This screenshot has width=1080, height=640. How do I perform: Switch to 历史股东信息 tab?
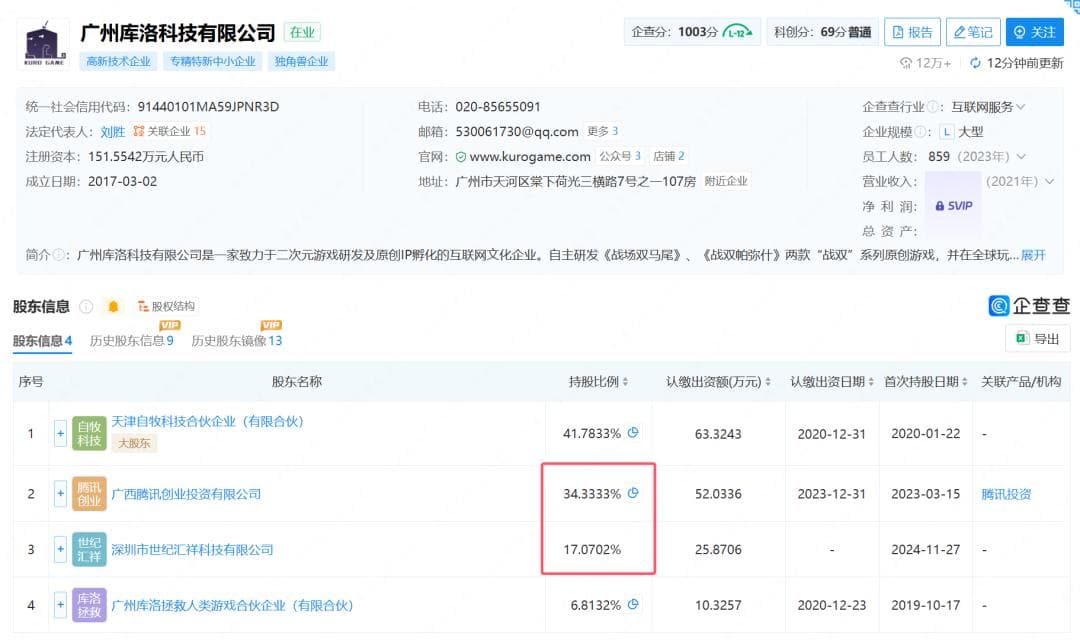tap(131, 341)
